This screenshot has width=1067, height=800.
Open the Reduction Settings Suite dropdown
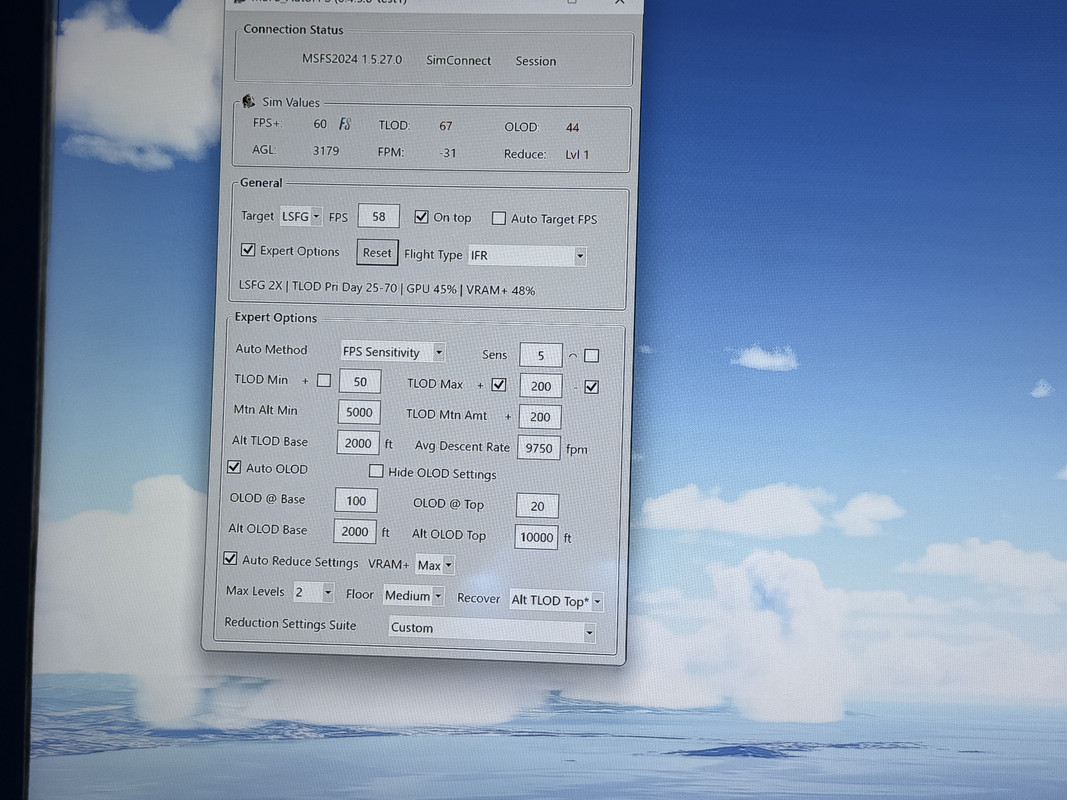493,629
